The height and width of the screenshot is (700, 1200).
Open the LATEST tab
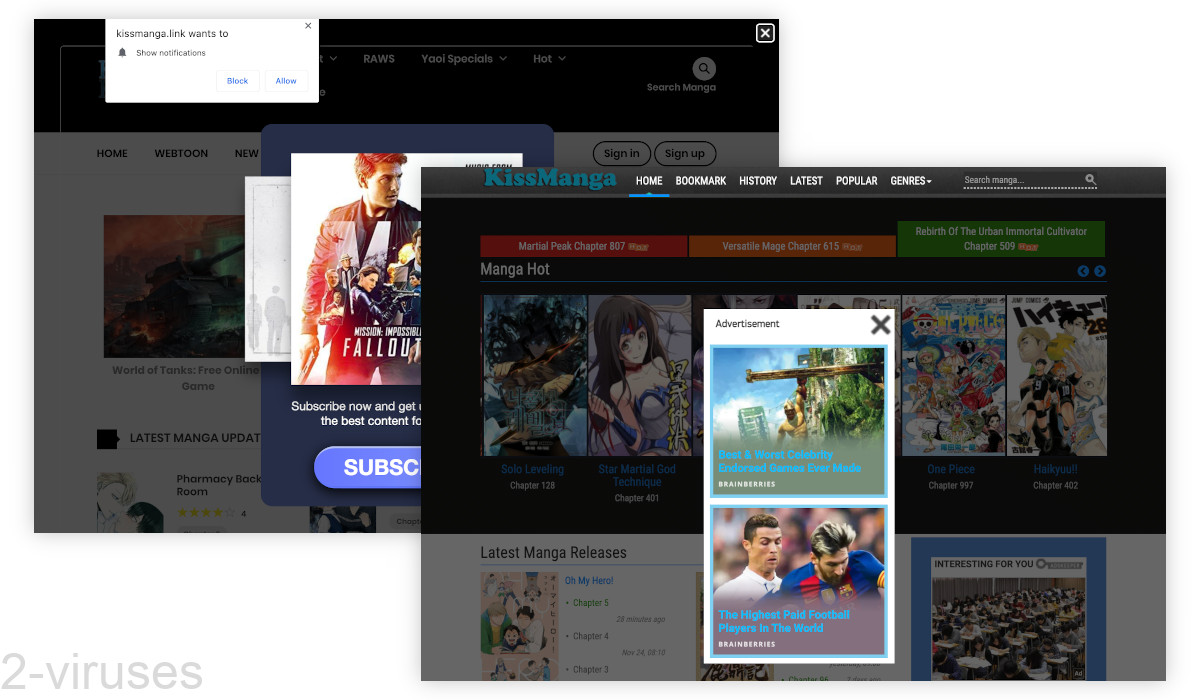pos(806,181)
